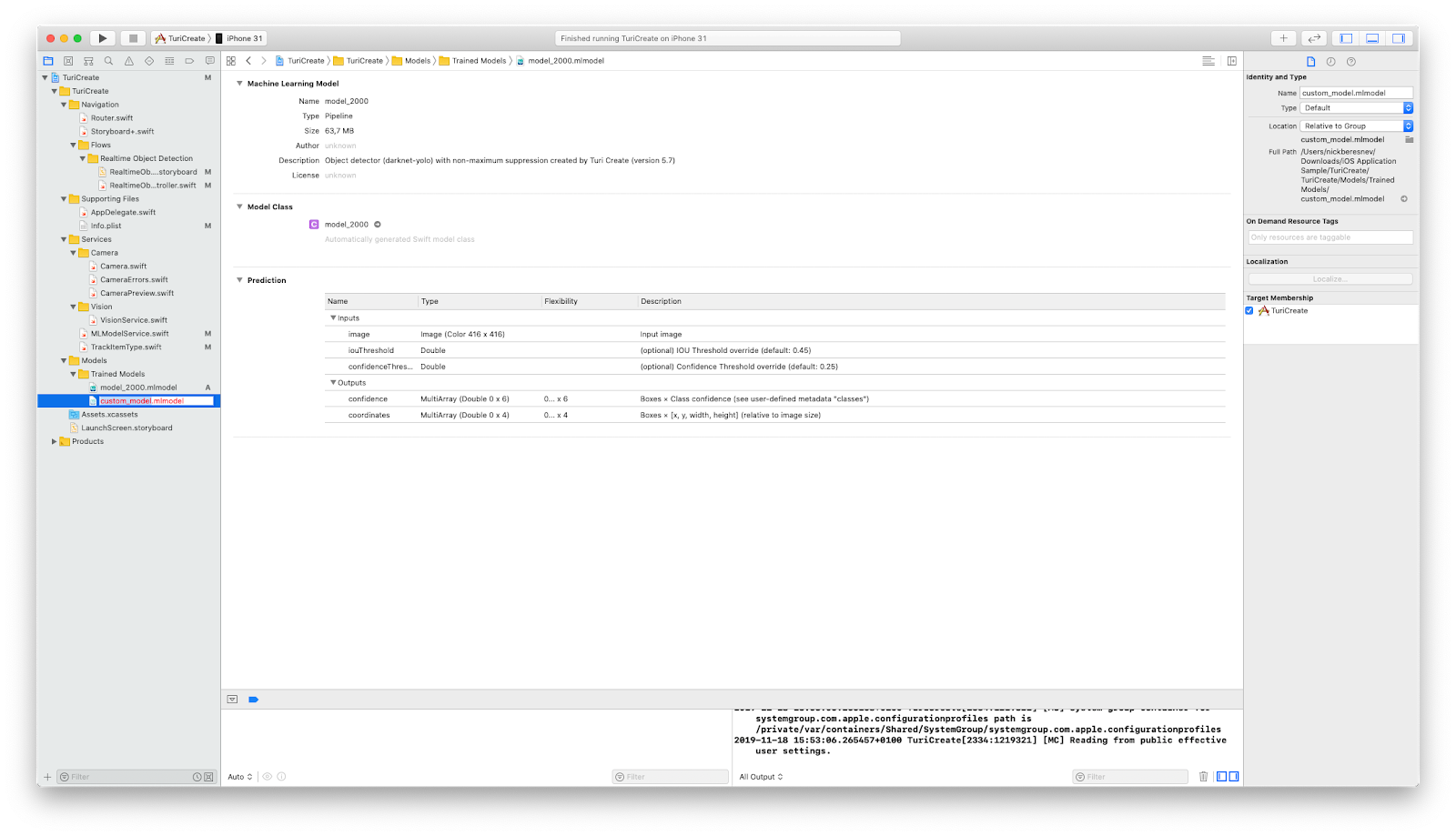The height and width of the screenshot is (836, 1456).
Task: Select iPhone 31 run destination
Action: coord(239,38)
